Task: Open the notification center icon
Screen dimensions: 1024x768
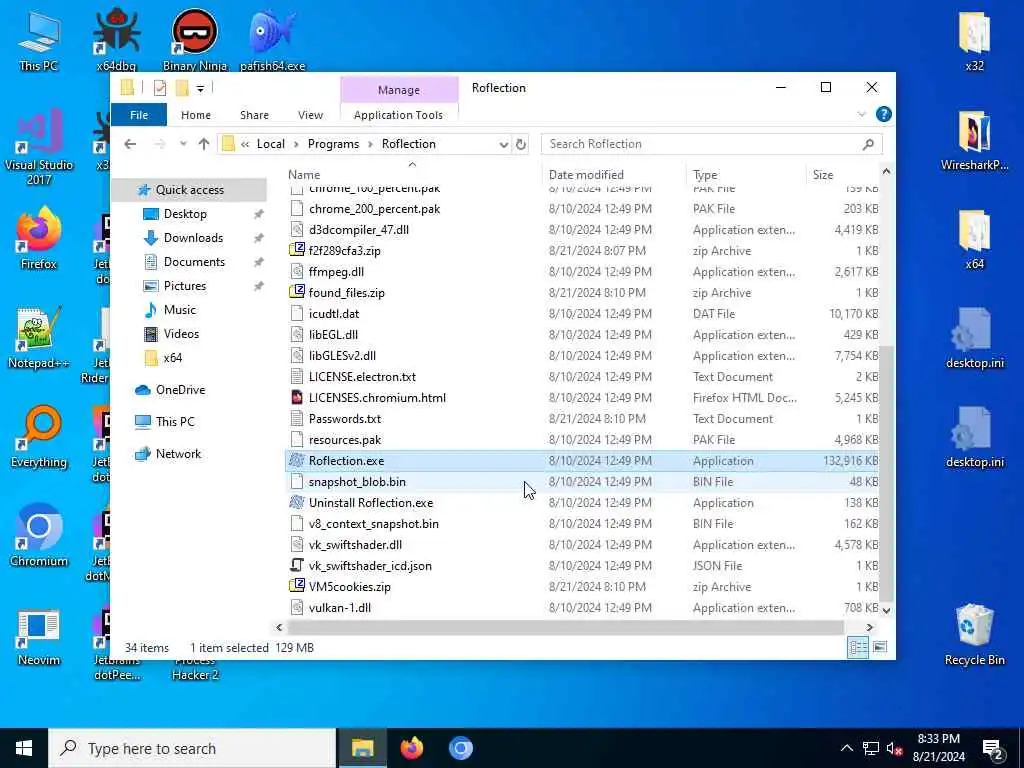Action: (994, 749)
